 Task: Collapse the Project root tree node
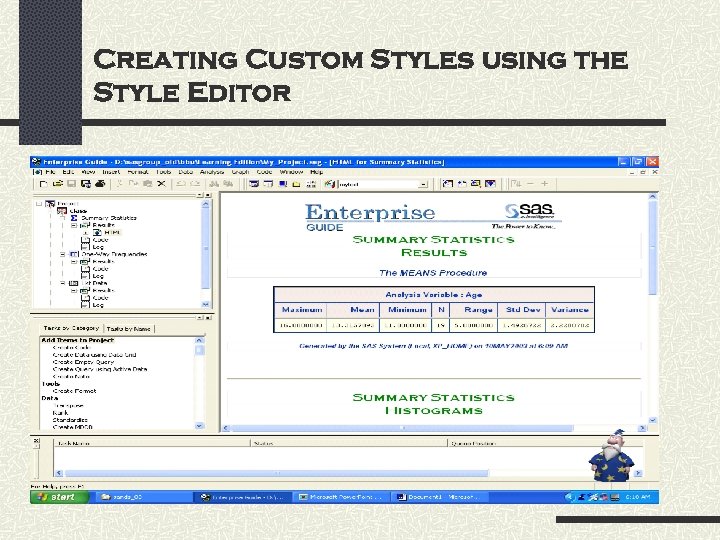39,203
